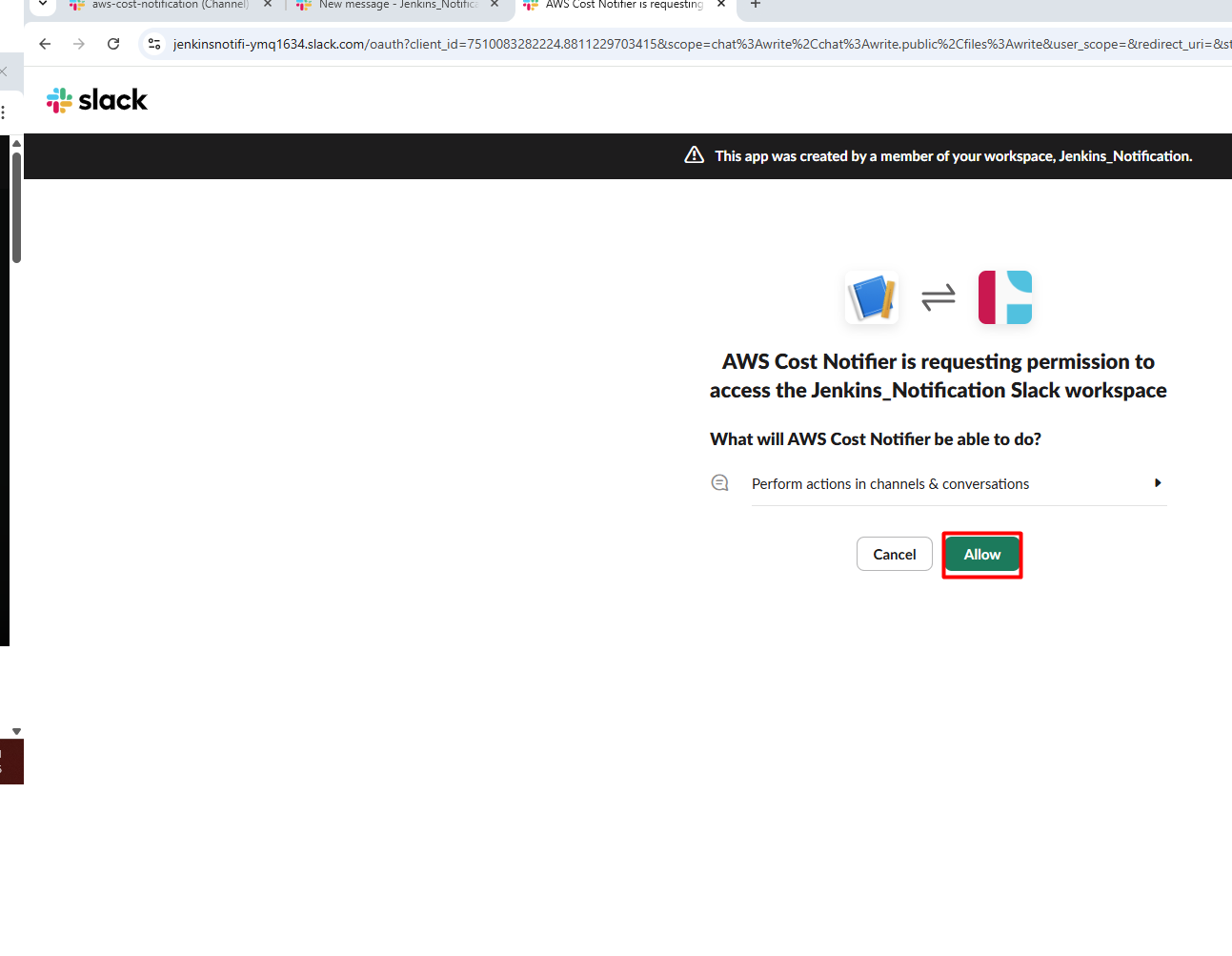Click the browser forward arrow
The image size is (1232, 956).
coord(79,44)
